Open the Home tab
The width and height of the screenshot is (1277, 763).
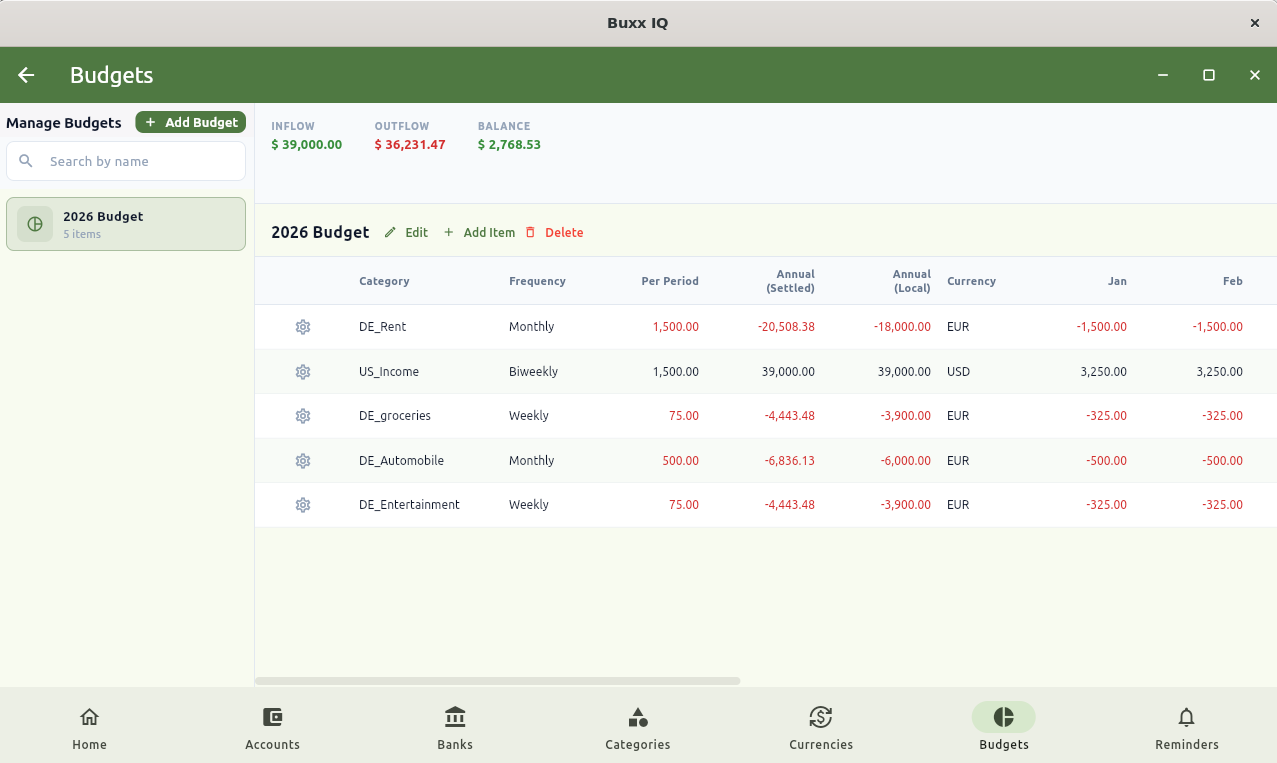click(x=89, y=728)
